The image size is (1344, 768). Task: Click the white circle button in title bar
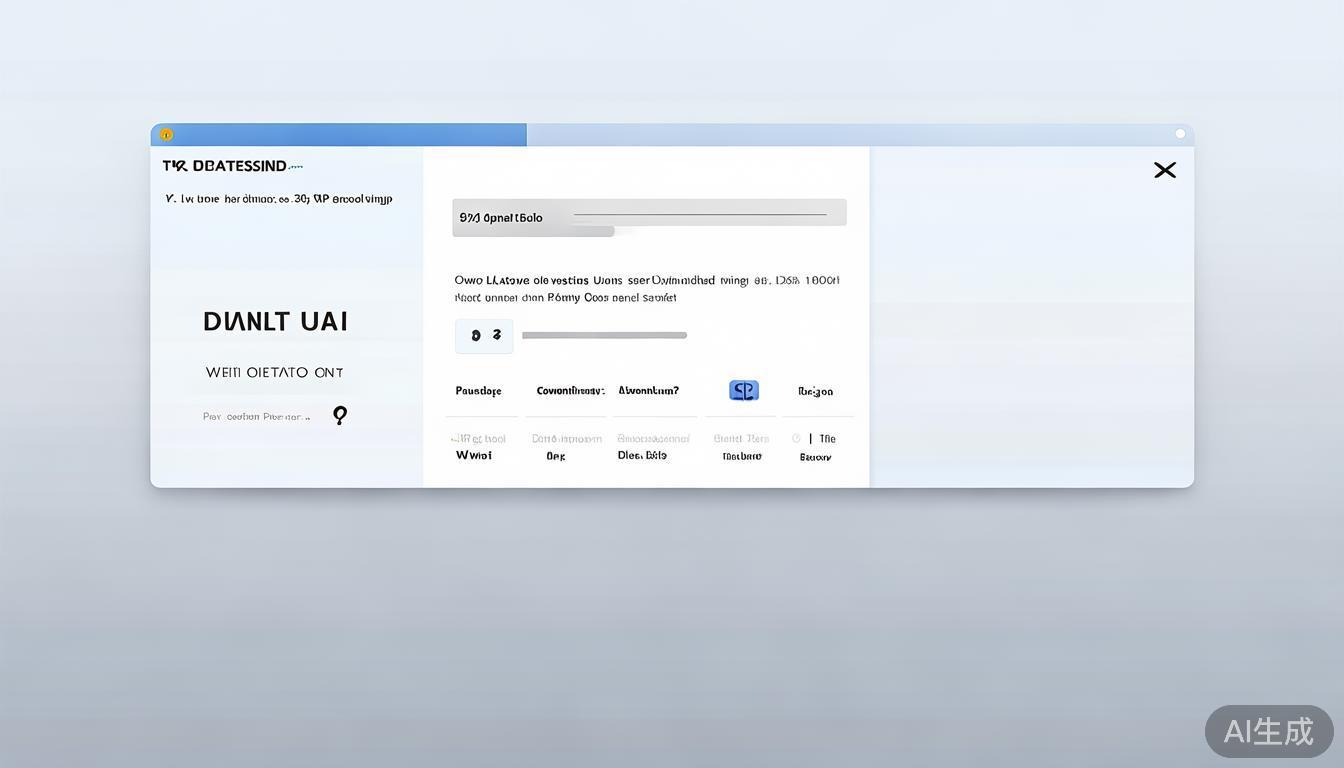[x=1180, y=134]
